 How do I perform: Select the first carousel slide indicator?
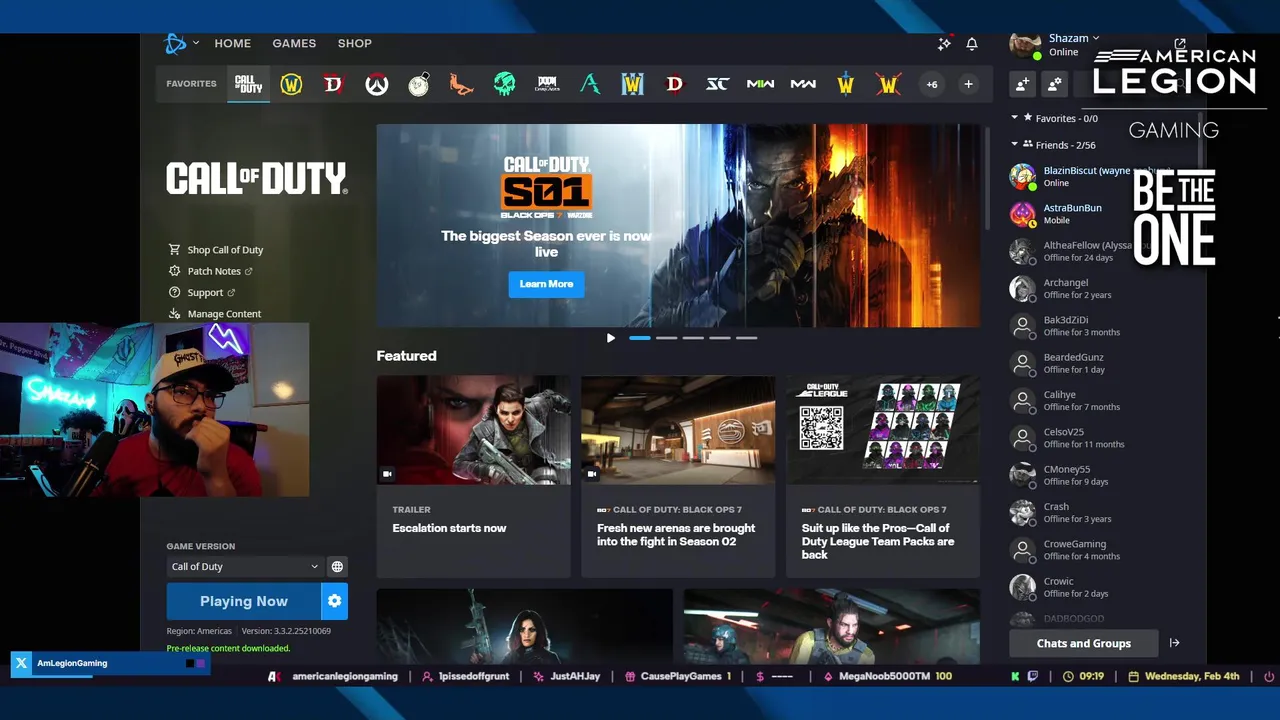coord(639,338)
